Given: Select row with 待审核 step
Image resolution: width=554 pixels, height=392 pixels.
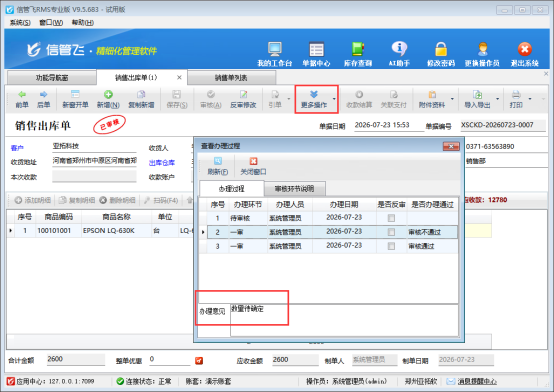Looking at the screenshot, I should (x=332, y=218).
